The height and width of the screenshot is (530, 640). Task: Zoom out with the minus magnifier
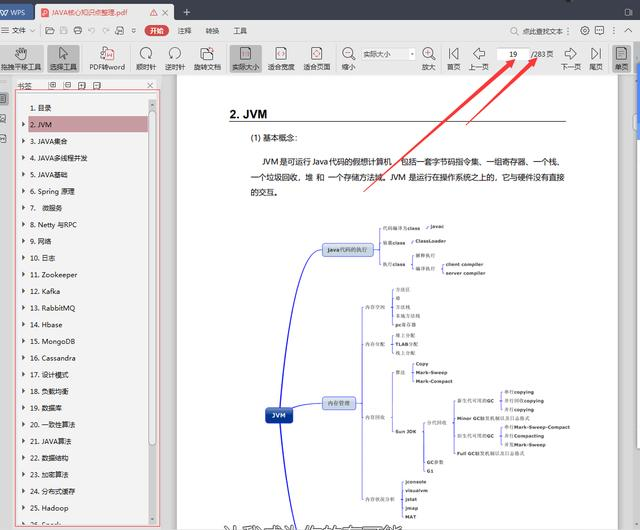coord(348,58)
